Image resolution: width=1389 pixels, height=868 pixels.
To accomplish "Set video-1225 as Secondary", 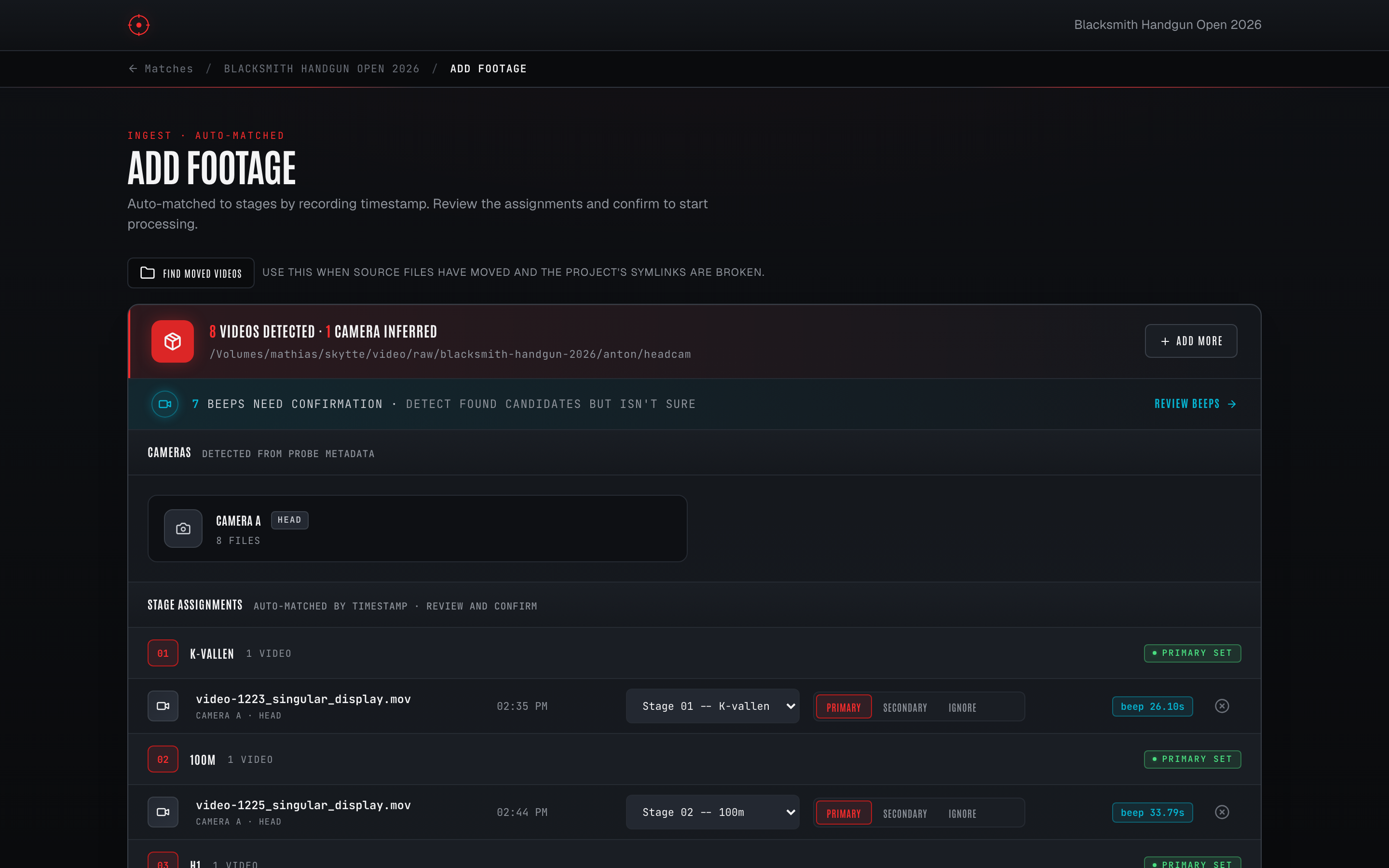I will [x=905, y=814].
